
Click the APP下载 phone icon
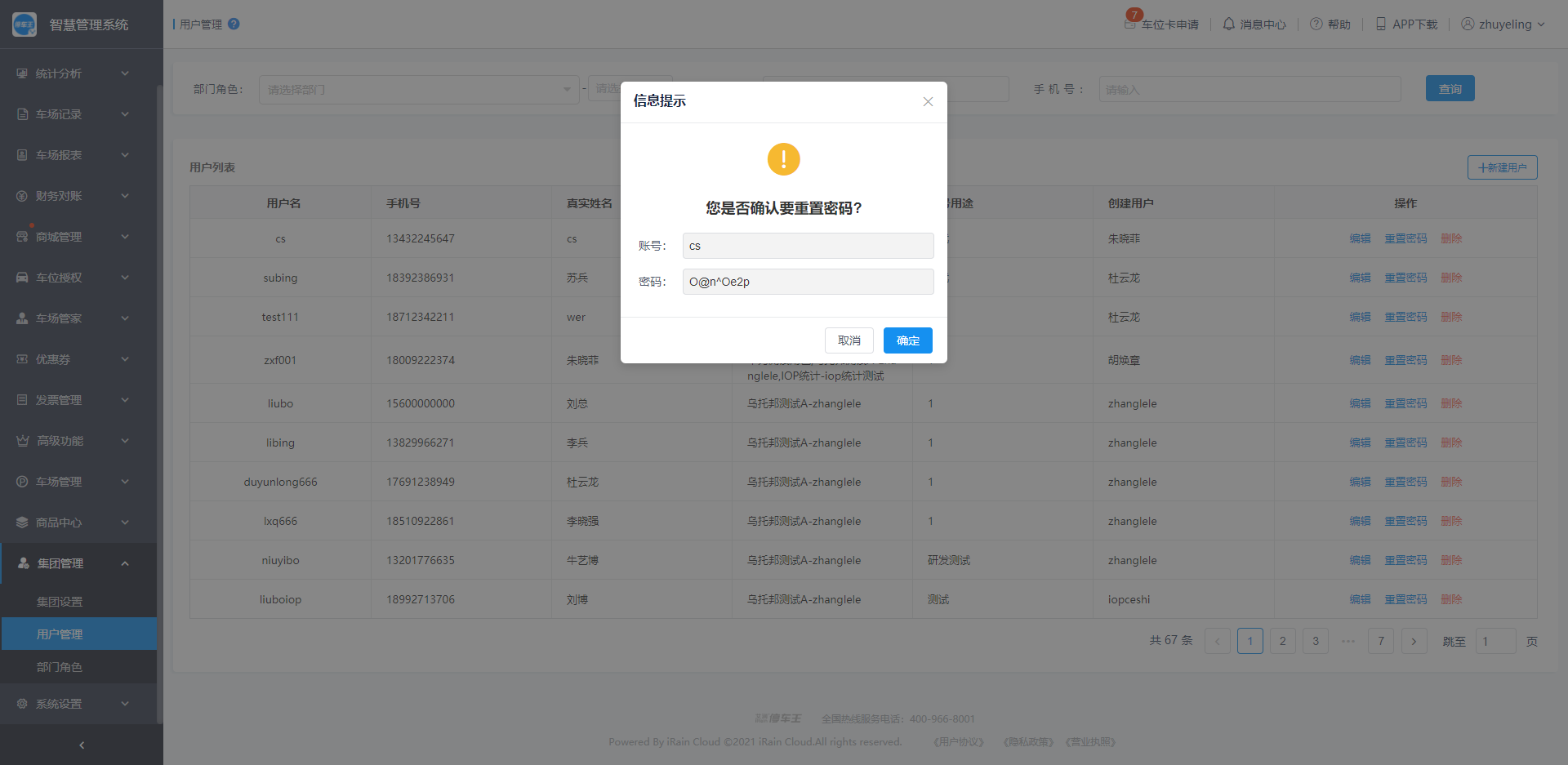coord(1381,24)
